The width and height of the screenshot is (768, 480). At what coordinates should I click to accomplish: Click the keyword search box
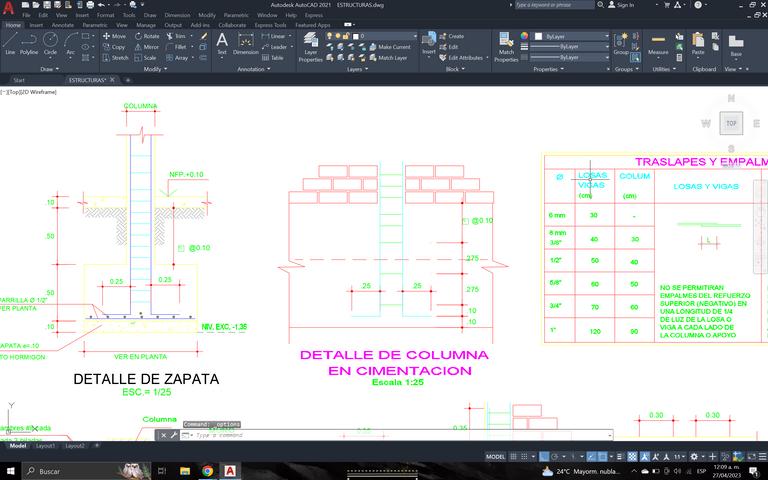(554, 5)
